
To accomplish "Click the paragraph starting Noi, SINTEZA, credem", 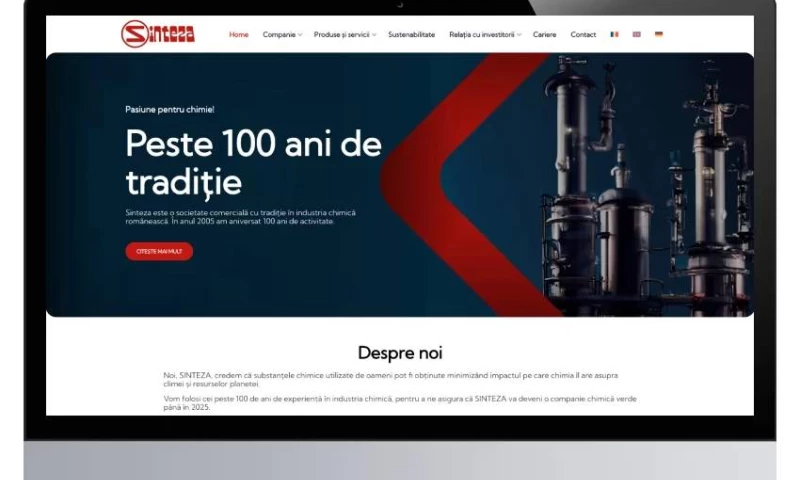I will click(x=391, y=379).
